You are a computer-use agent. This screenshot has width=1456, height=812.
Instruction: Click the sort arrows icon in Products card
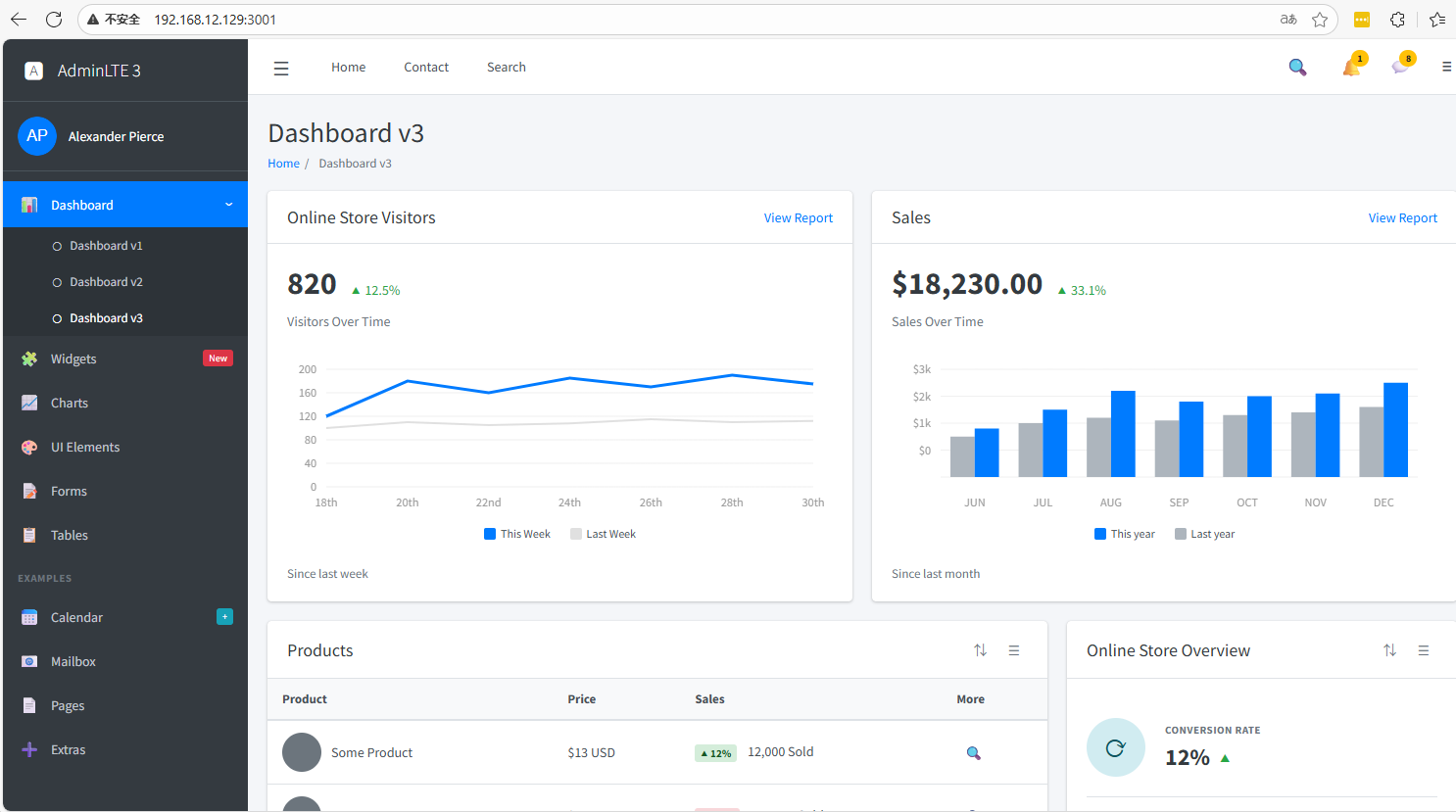pyautogui.click(x=980, y=650)
